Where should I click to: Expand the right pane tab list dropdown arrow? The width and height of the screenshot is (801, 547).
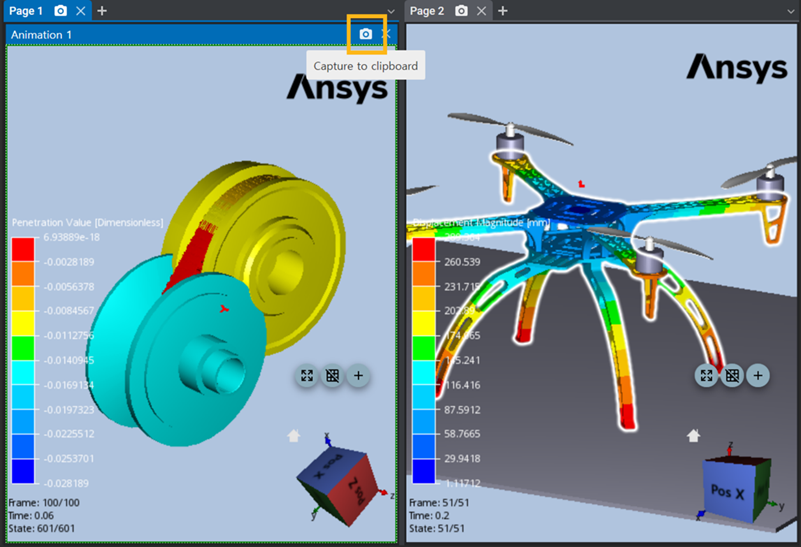click(x=792, y=11)
